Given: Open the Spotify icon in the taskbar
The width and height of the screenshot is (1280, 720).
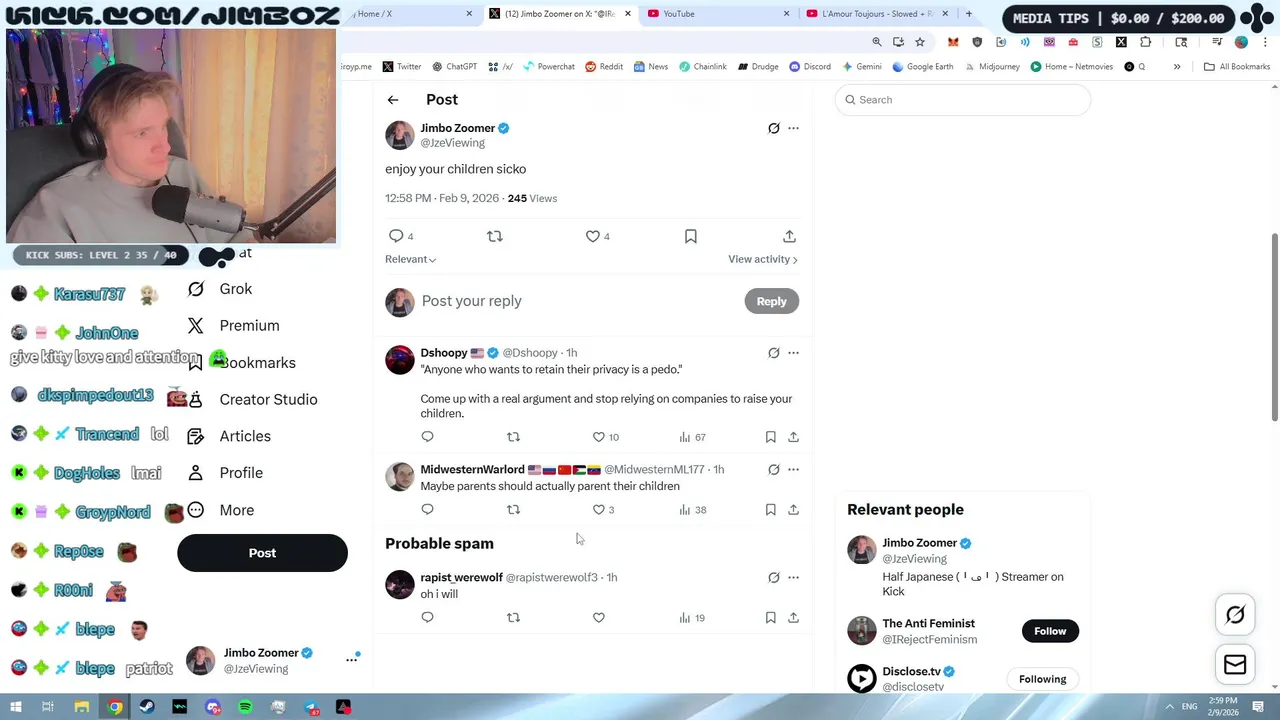Looking at the screenshot, I should click(245, 707).
